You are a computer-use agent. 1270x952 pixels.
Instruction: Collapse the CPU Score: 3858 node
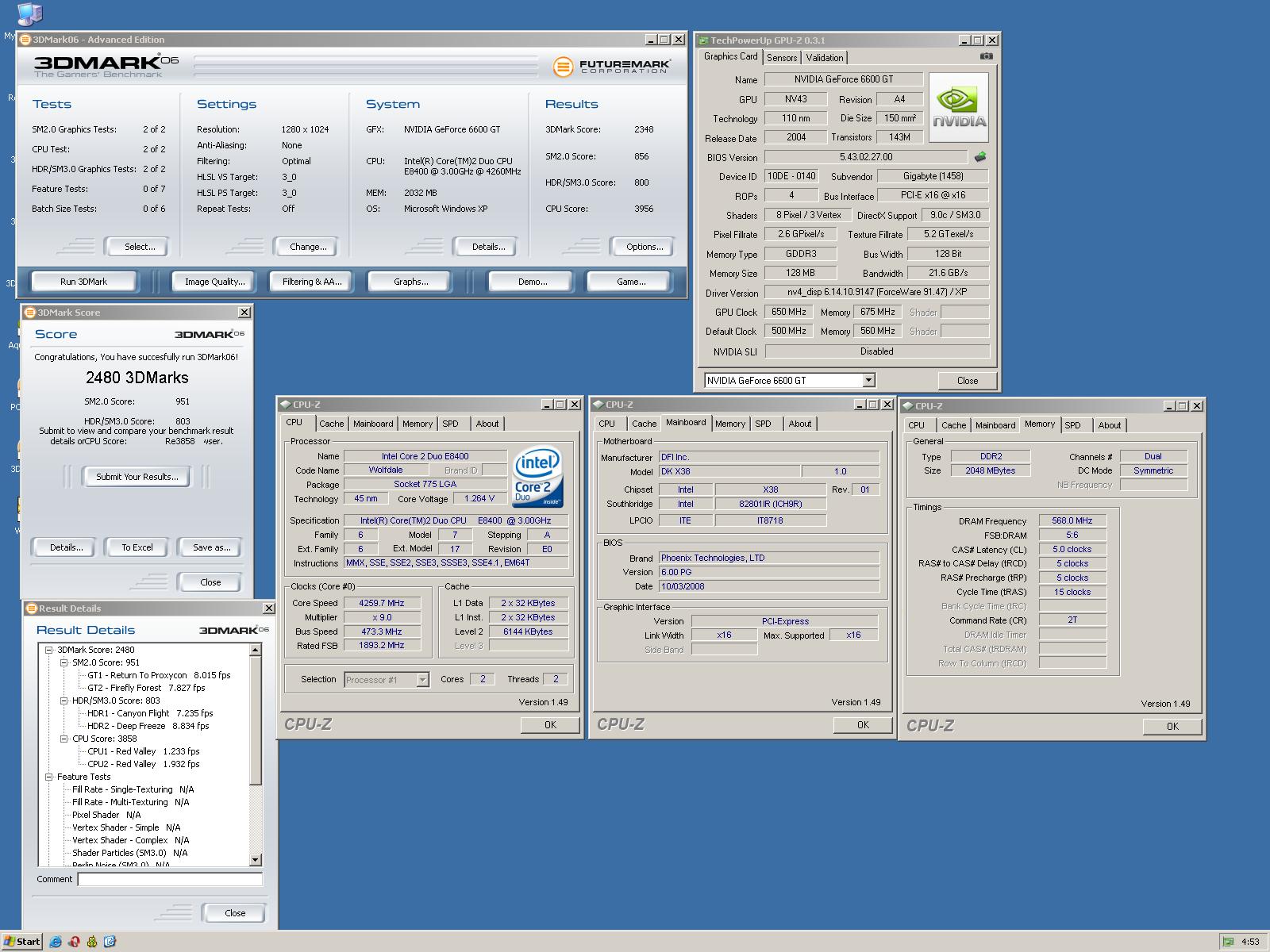coord(64,739)
